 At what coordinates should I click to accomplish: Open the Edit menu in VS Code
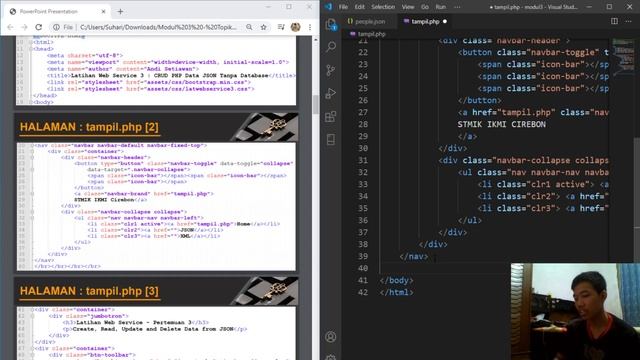(360, 7)
